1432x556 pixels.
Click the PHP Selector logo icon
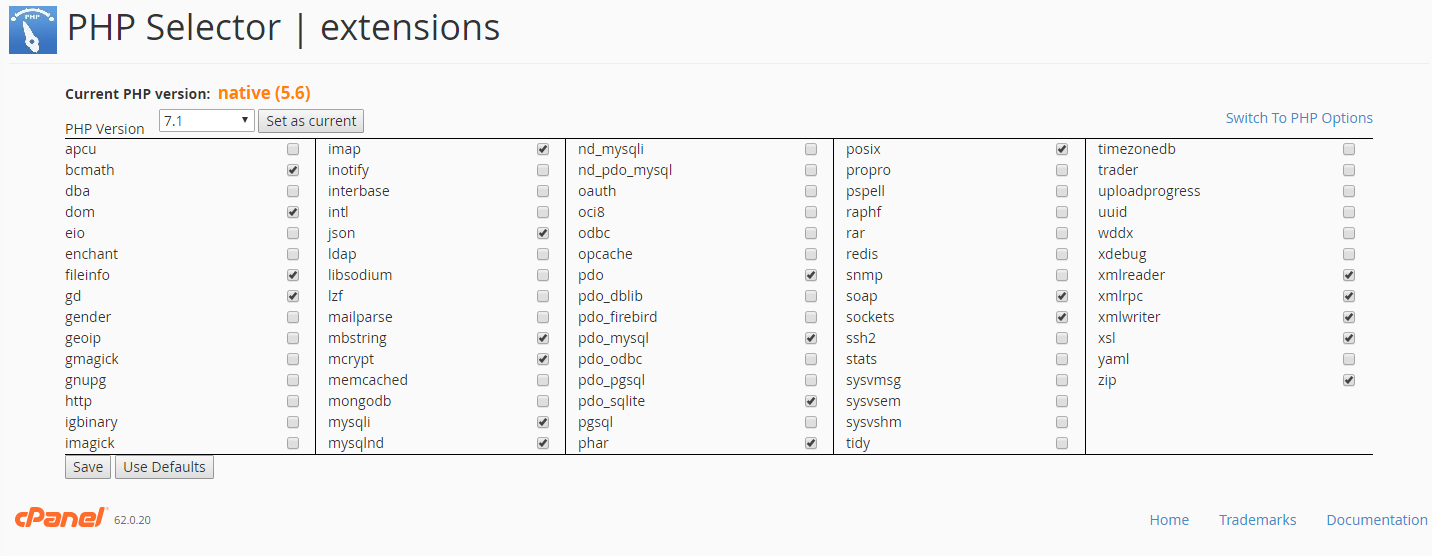tap(33, 29)
